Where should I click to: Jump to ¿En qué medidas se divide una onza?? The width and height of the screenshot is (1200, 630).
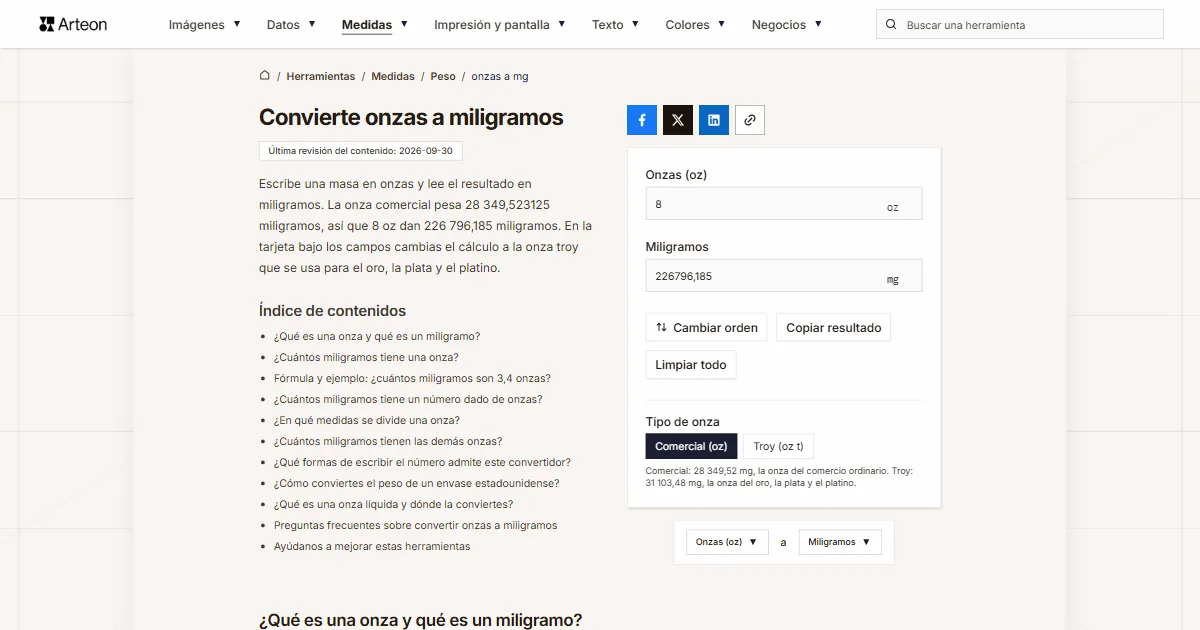(x=367, y=420)
